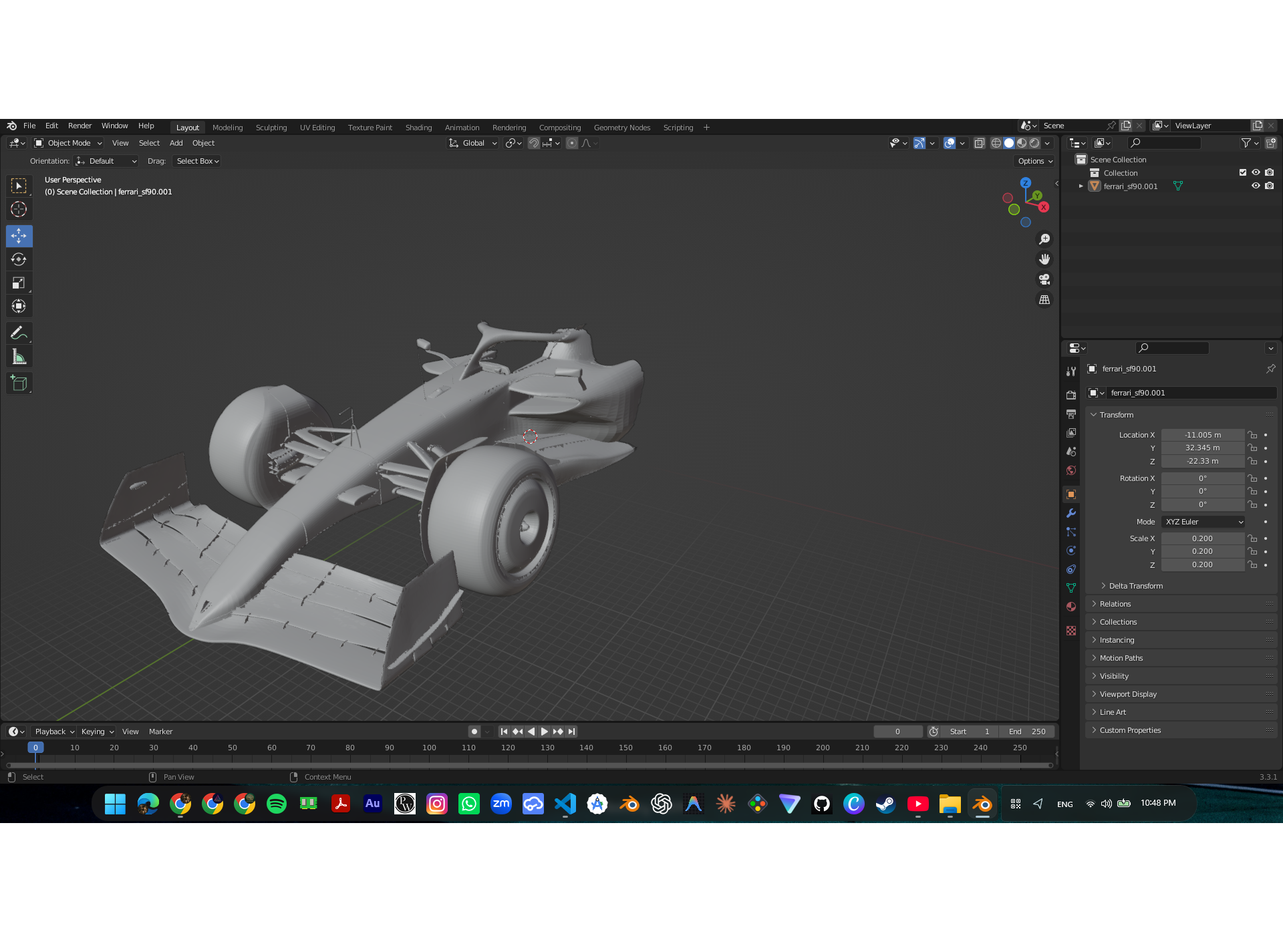Open XYZ Euler rotation mode dropdown
The height and width of the screenshot is (952, 1283).
pos(1203,522)
